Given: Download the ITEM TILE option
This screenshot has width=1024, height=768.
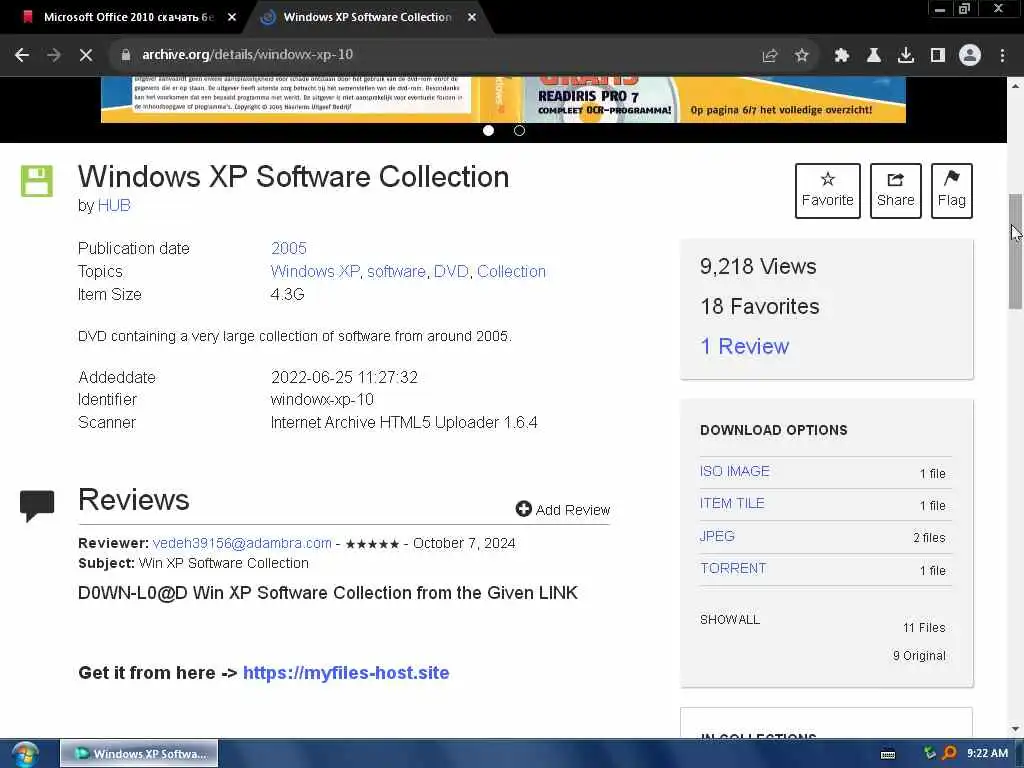Looking at the screenshot, I should (x=732, y=504).
